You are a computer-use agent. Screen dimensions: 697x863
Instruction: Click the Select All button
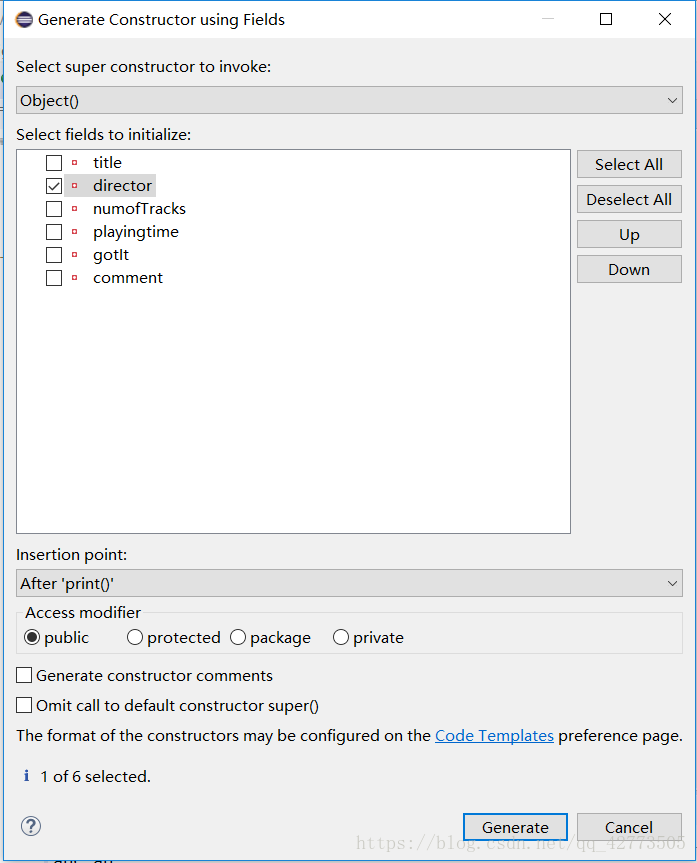pos(629,164)
